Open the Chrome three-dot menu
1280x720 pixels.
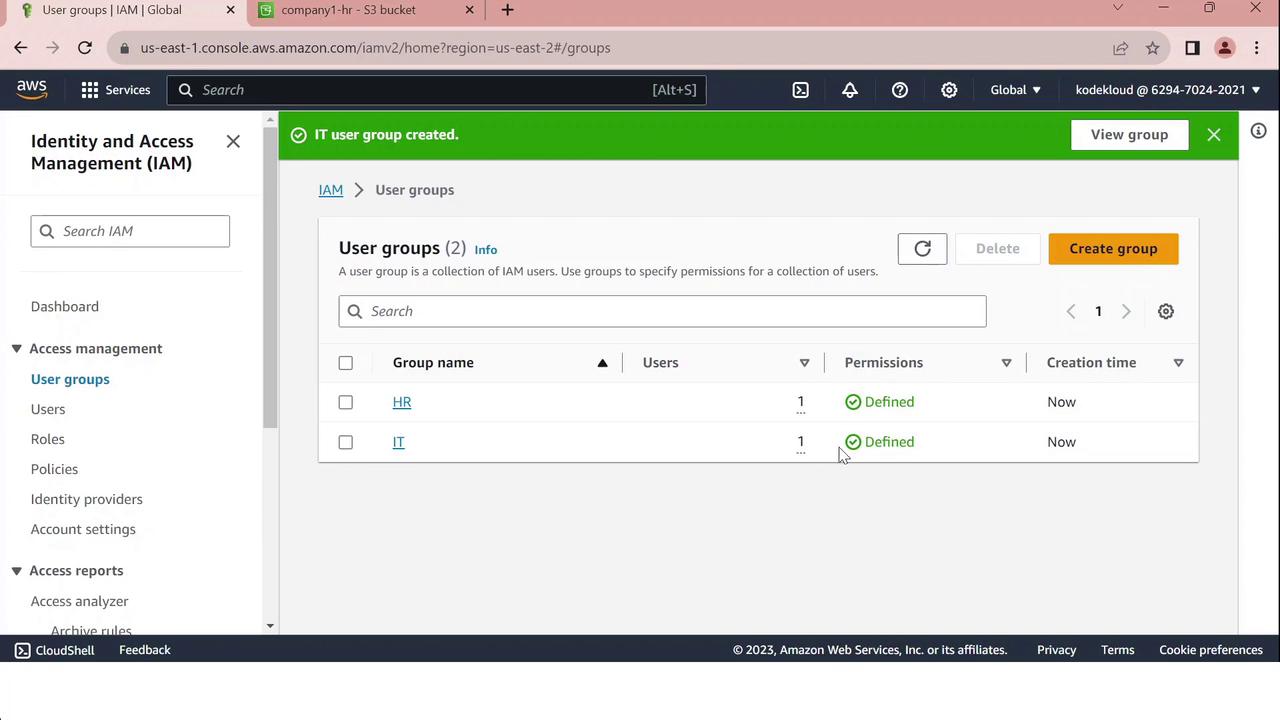1256,48
